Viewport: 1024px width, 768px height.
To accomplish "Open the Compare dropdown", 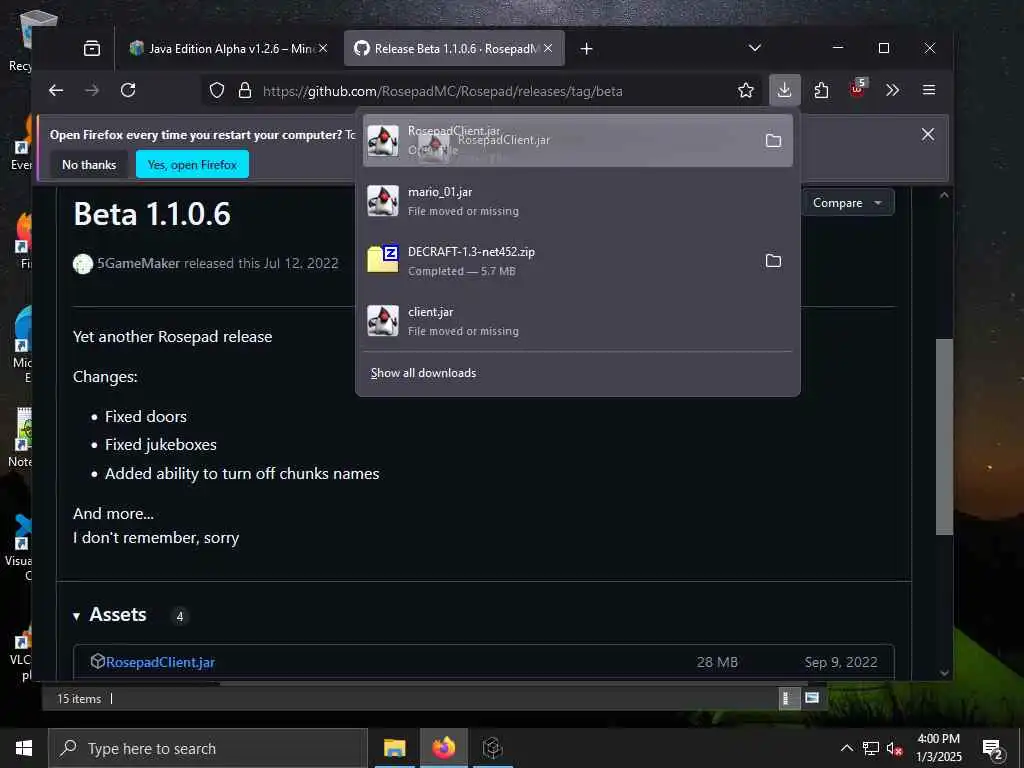I will tap(847, 203).
